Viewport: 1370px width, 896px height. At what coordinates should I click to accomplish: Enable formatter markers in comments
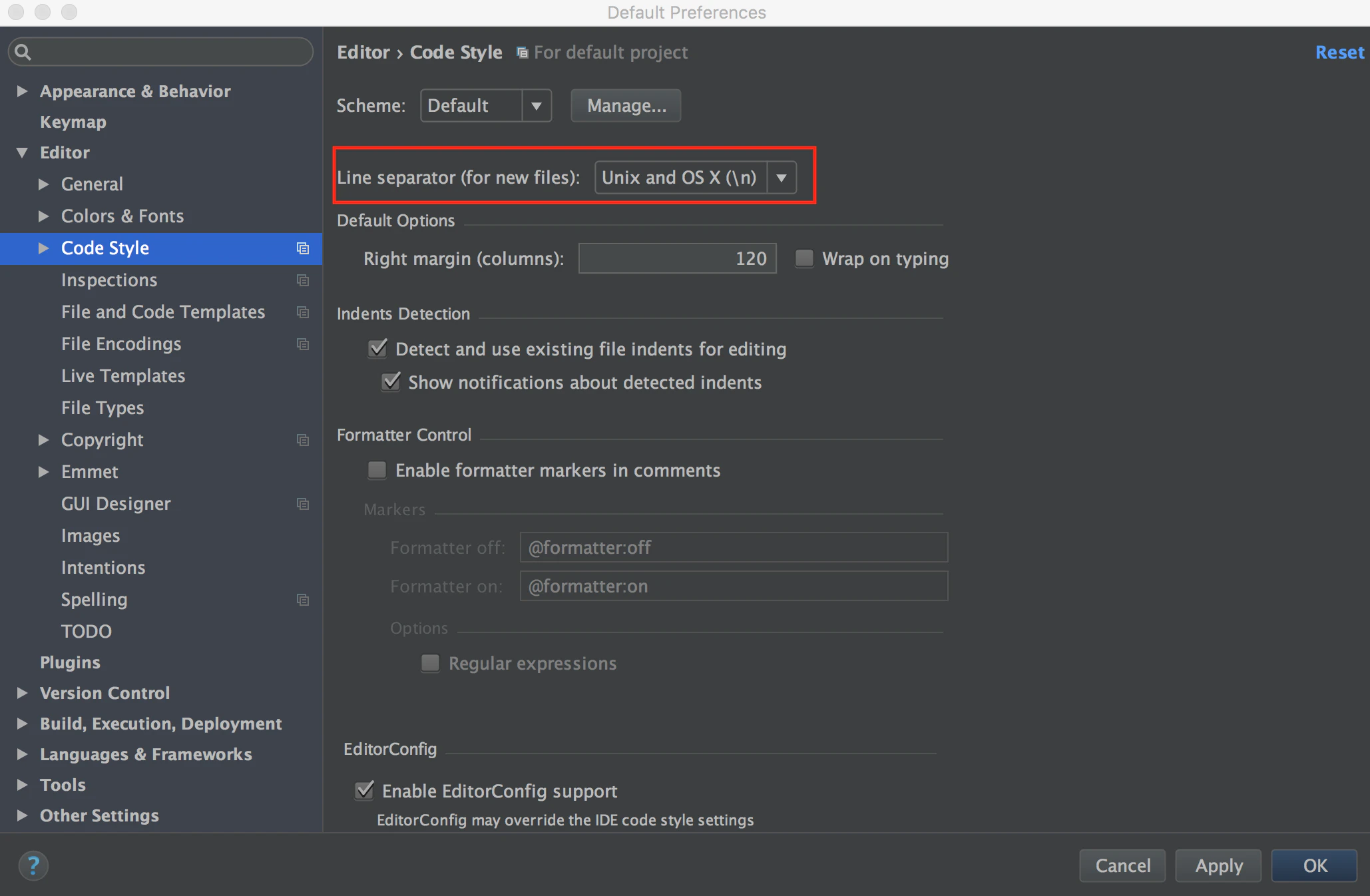377,470
